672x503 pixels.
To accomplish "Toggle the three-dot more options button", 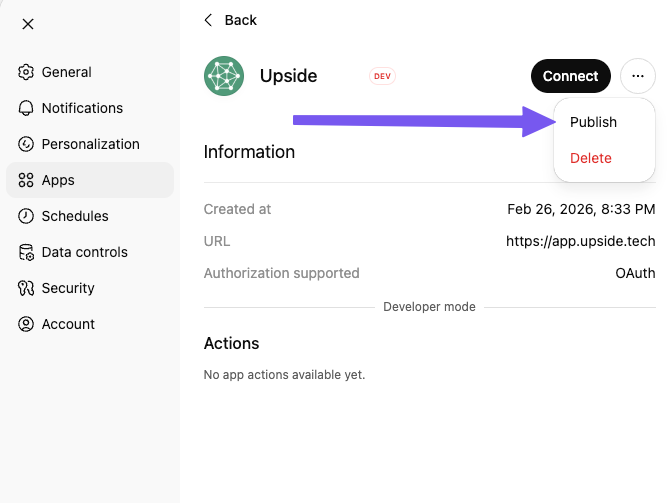I will (638, 76).
